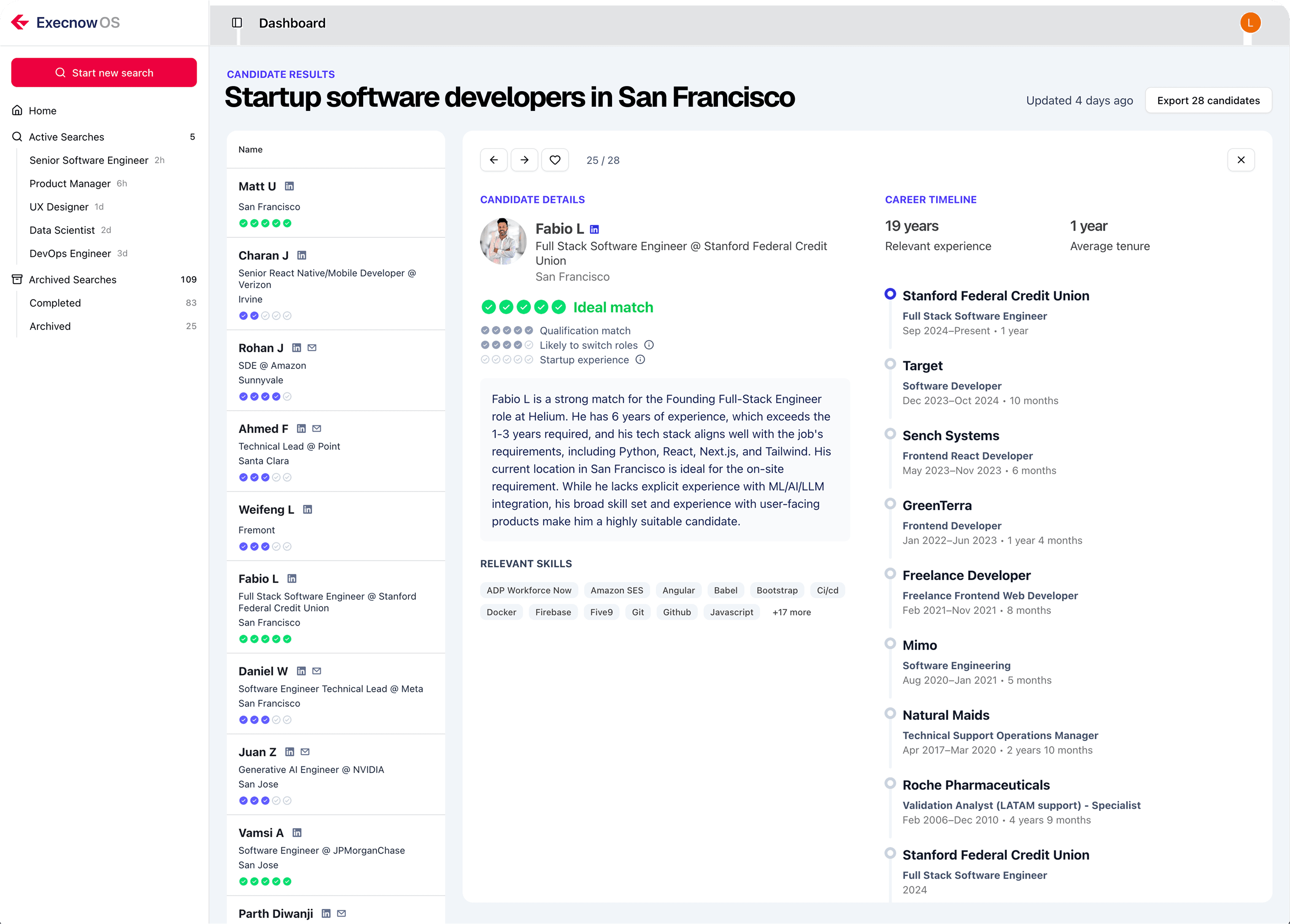The image size is (1290, 924).
Task: Open Fabio L's LinkedIn icon in details
Action: click(x=594, y=229)
